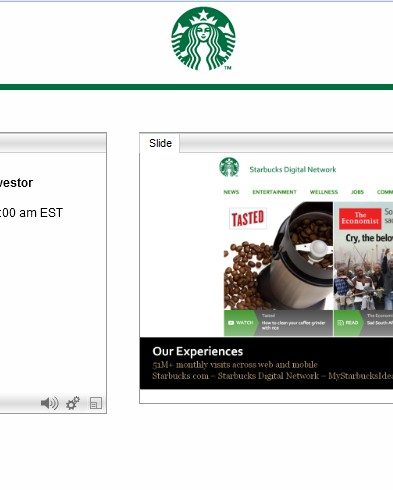Click the Starbucks siren logo at top
This screenshot has height=490, width=393.
203,39
